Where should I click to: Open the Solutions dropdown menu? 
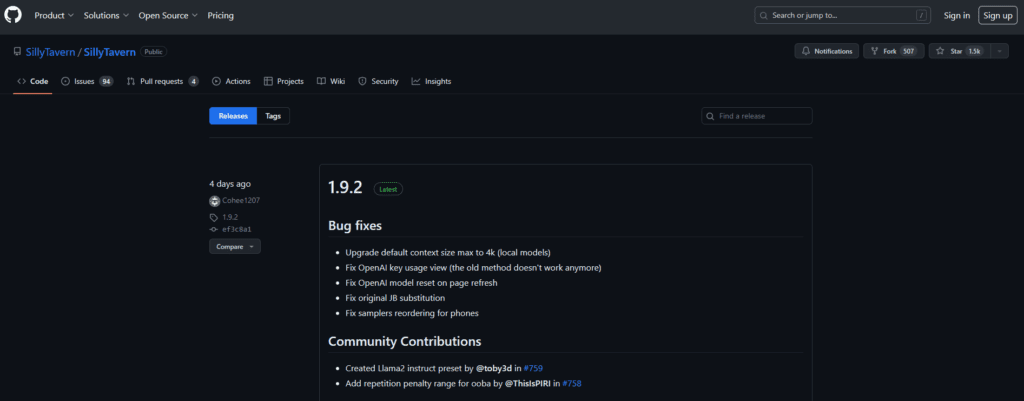click(x=106, y=15)
